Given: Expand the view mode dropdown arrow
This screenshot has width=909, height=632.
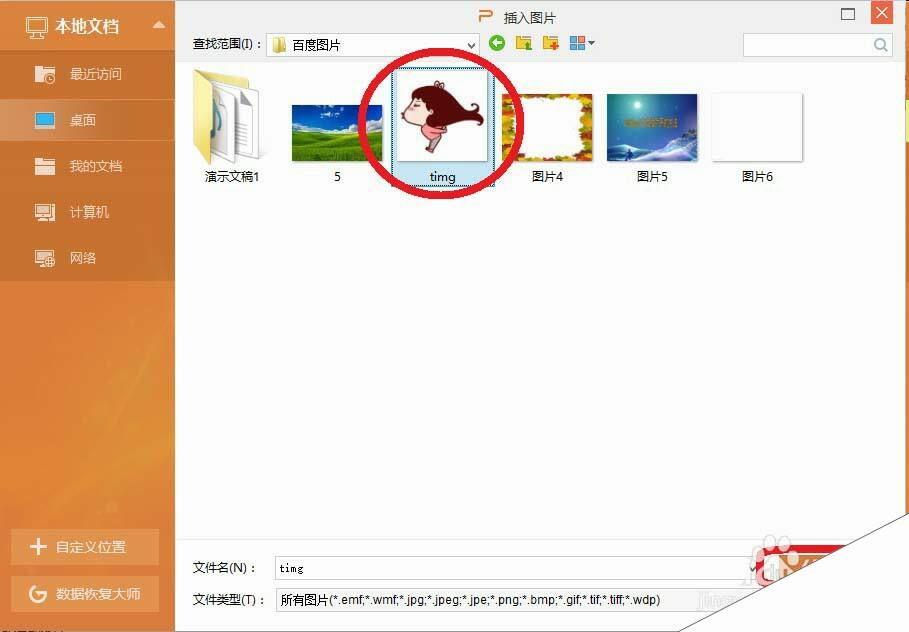Looking at the screenshot, I should click(x=592, y=44).
